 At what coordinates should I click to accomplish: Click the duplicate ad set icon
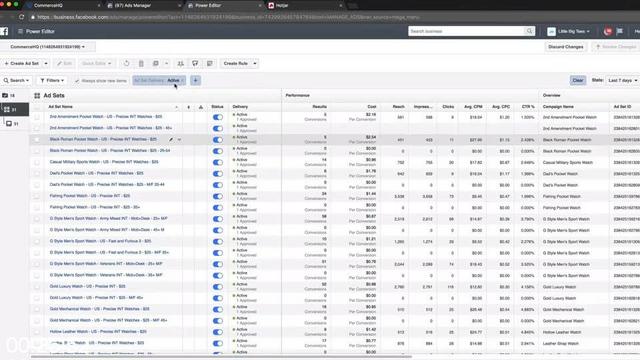coord(156,63)
